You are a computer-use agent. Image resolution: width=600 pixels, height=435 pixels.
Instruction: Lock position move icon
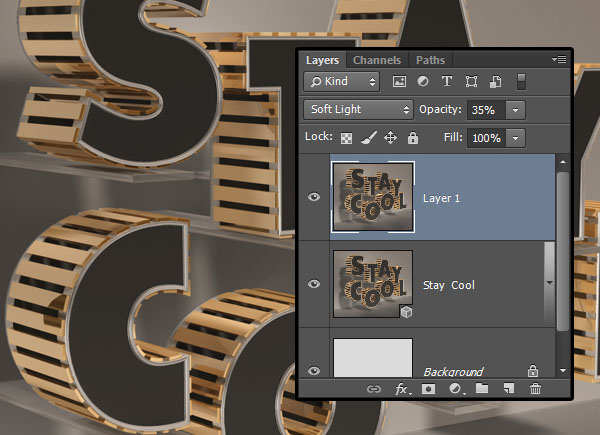[390, 138]
